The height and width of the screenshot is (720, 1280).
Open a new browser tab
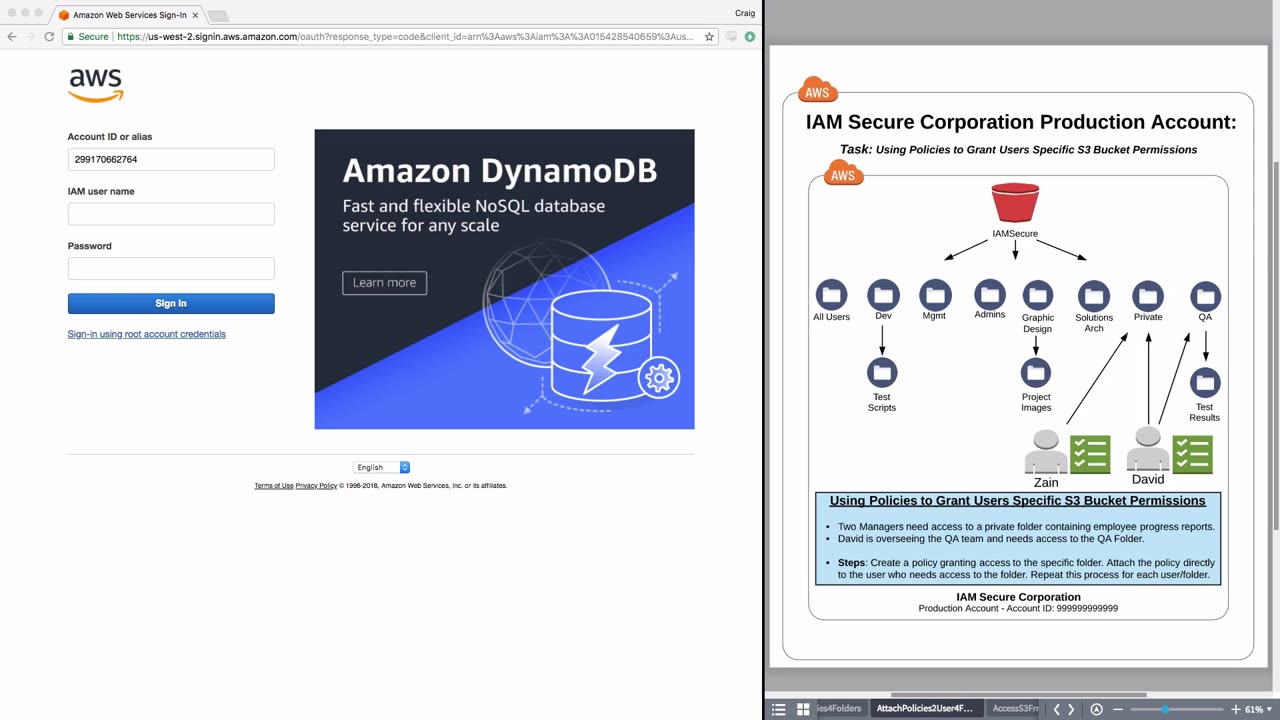[217, 16]
